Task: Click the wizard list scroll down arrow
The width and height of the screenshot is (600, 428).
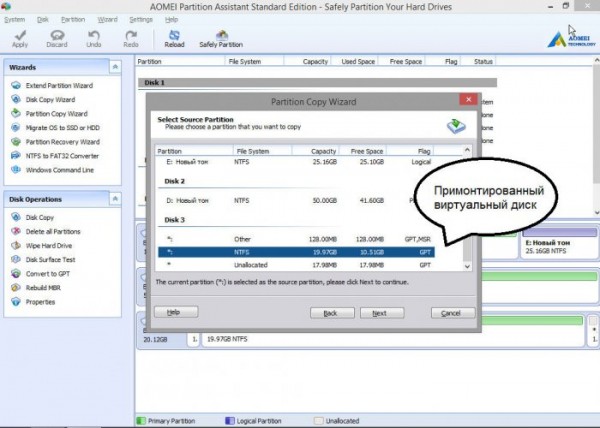Action: tap(467, 266)
